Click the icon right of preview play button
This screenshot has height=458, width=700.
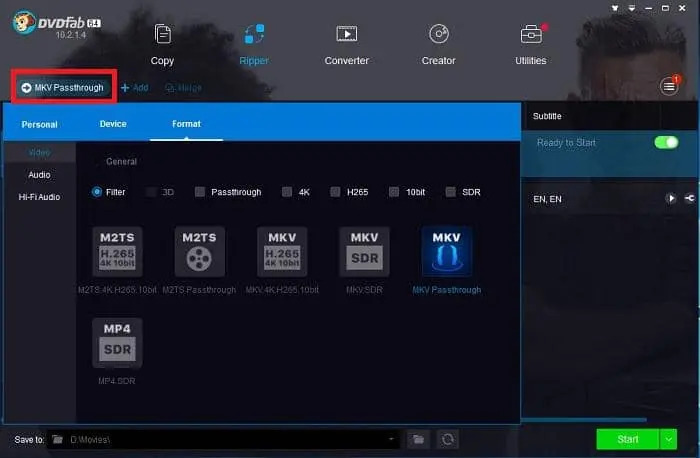[690, 199]
